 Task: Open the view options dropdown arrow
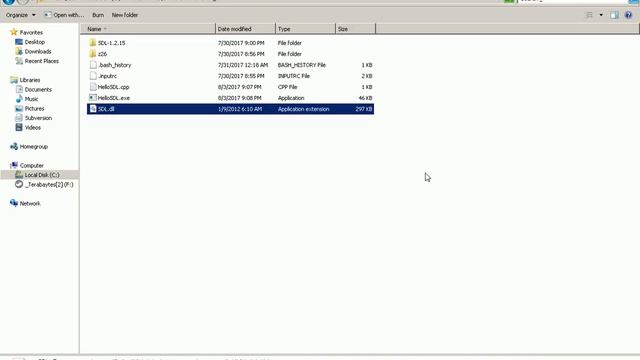(x=601, y=15)
